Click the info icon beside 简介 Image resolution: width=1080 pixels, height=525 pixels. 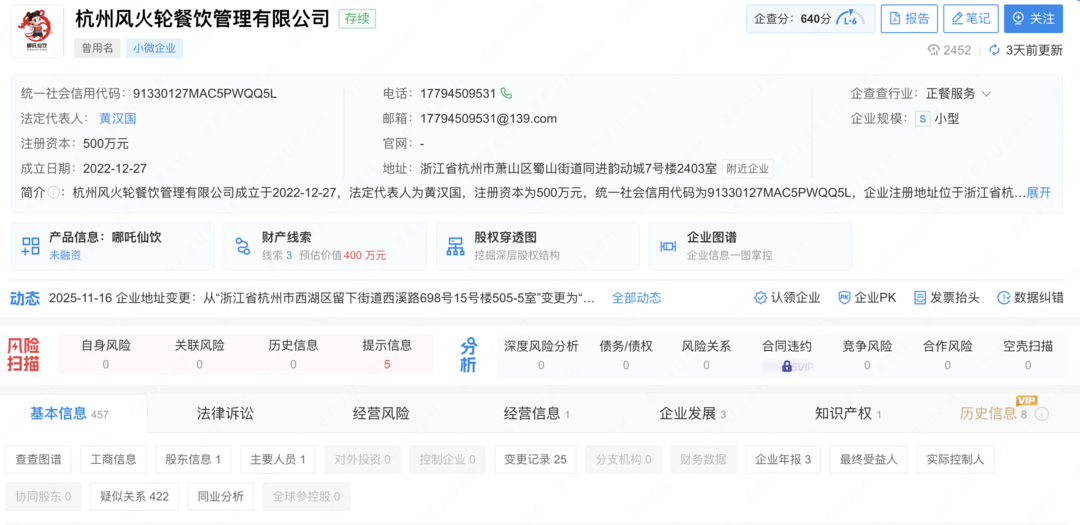click(x=53, y=192)
